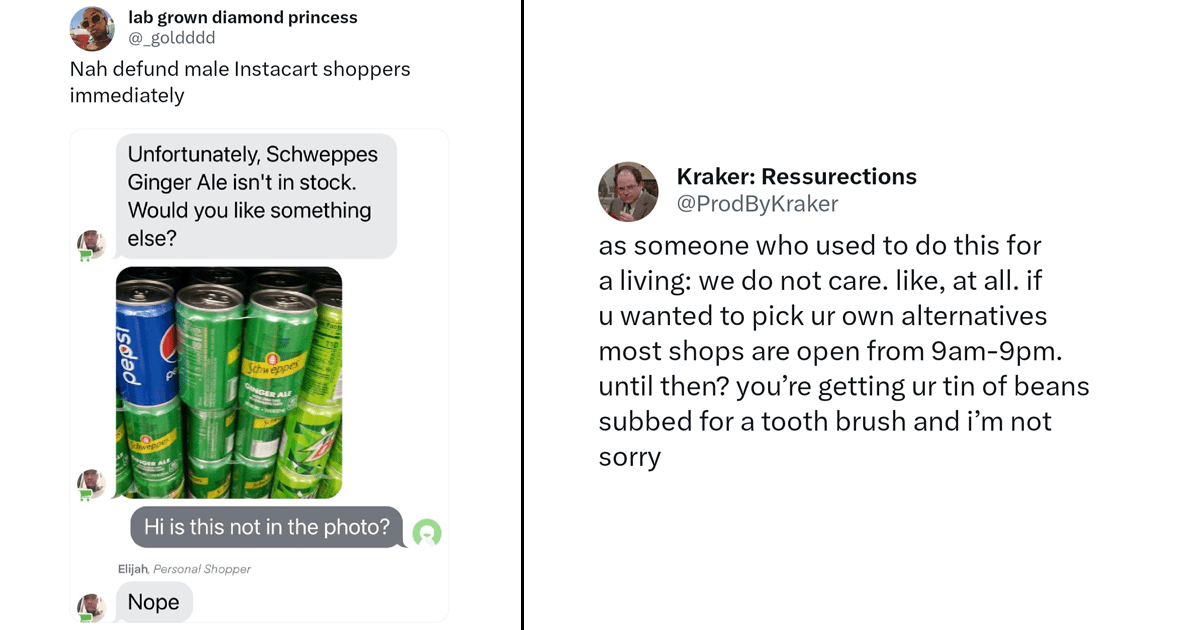
Task: Open the lab grown diamond princess display name
Action: (x=242, y=17)
